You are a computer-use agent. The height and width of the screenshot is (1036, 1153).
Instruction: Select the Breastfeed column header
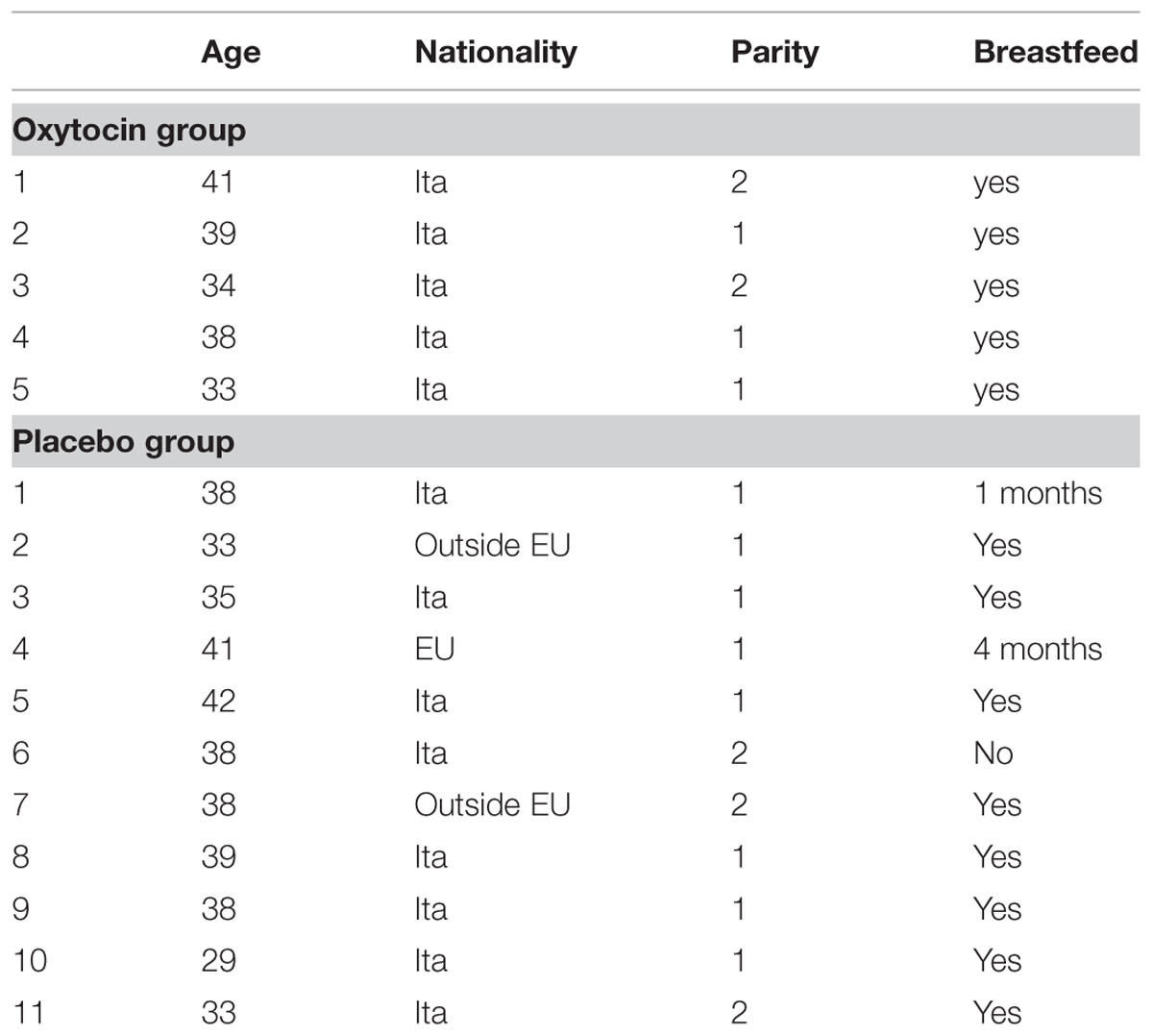[1055, 51]
